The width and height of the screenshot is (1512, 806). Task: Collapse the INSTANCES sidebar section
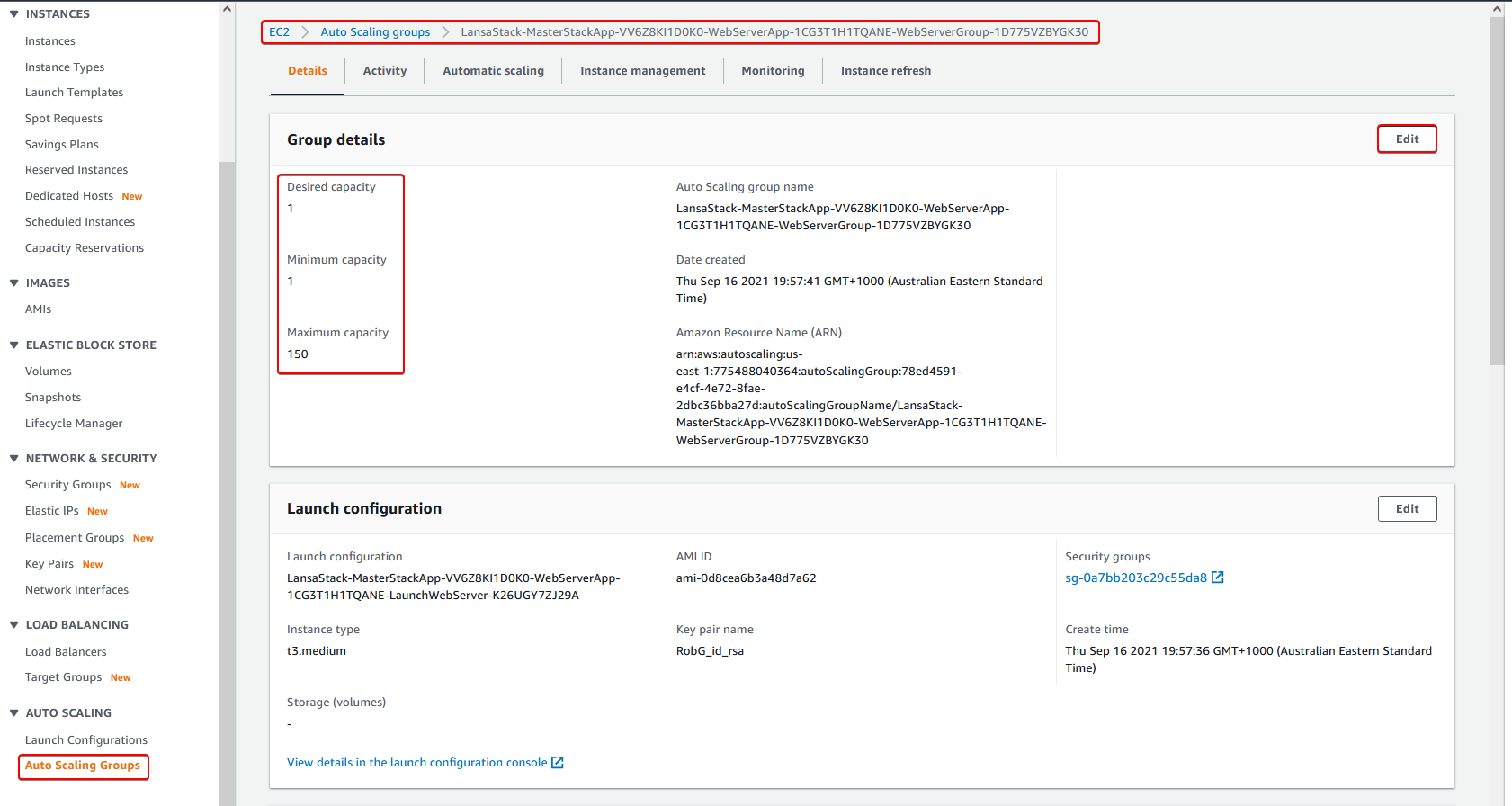tap(14, 14)
